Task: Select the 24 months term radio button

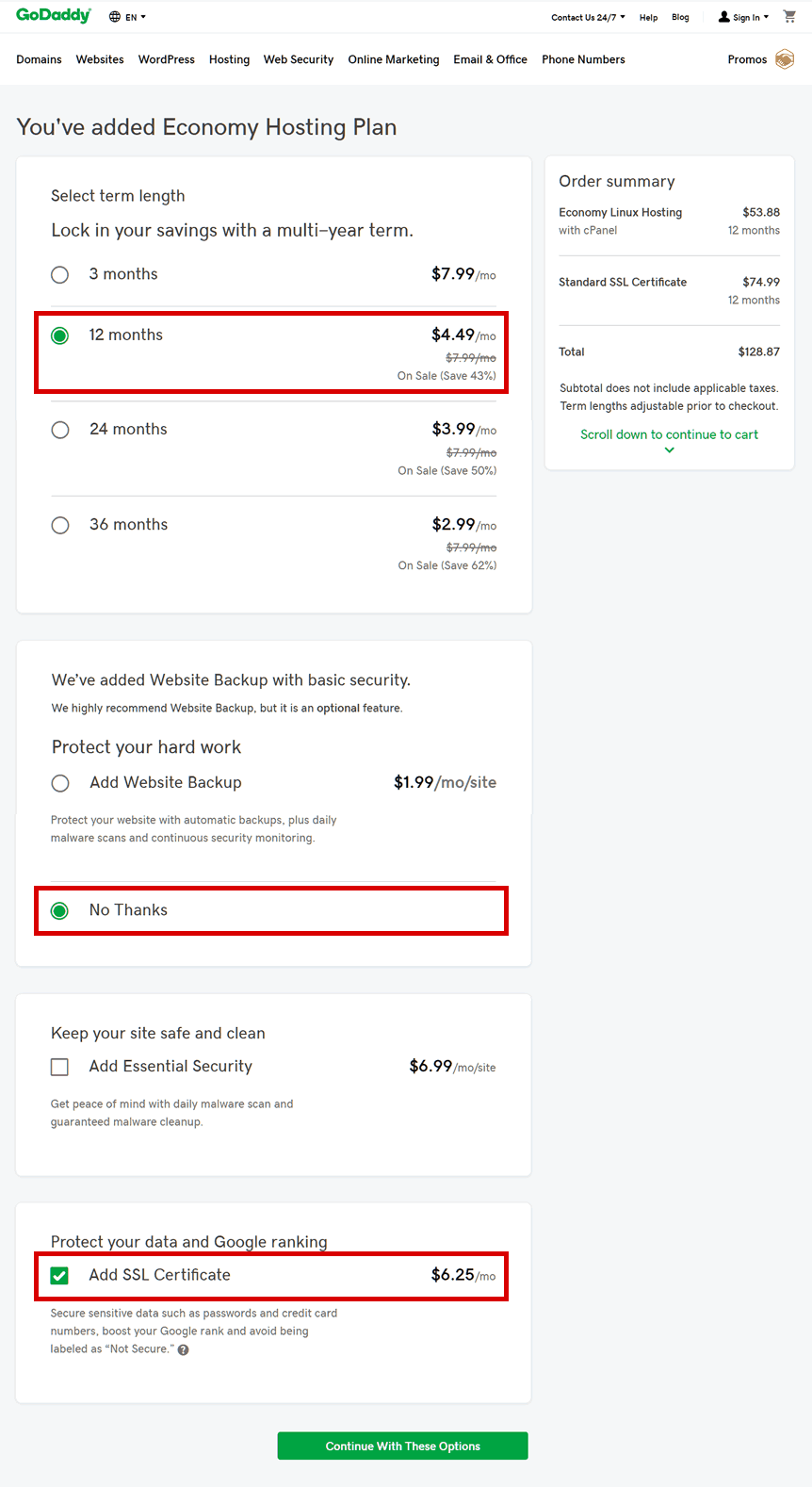Action: (x=60, y=430)
